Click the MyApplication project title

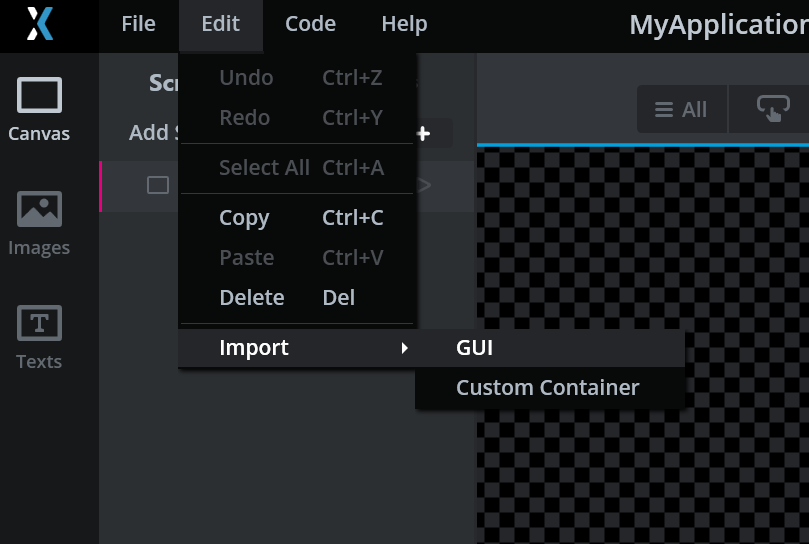coord(719,25)
